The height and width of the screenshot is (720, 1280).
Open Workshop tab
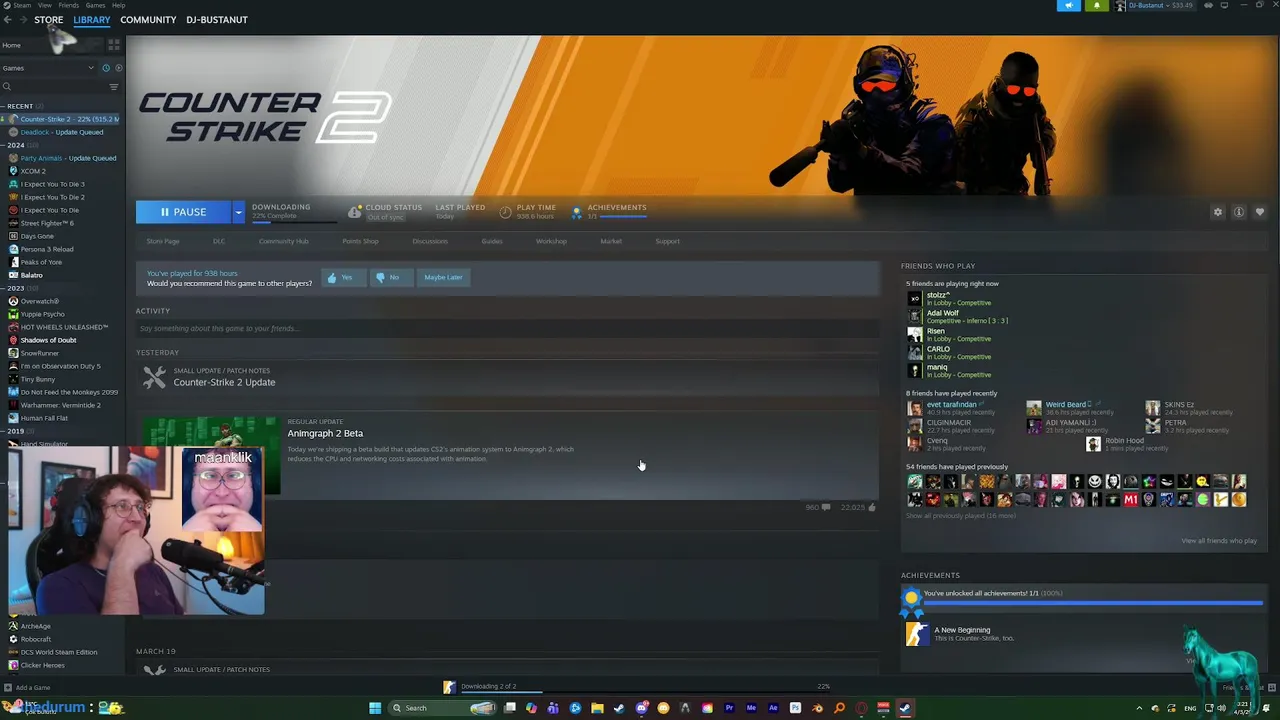click(x=551, y=241)
